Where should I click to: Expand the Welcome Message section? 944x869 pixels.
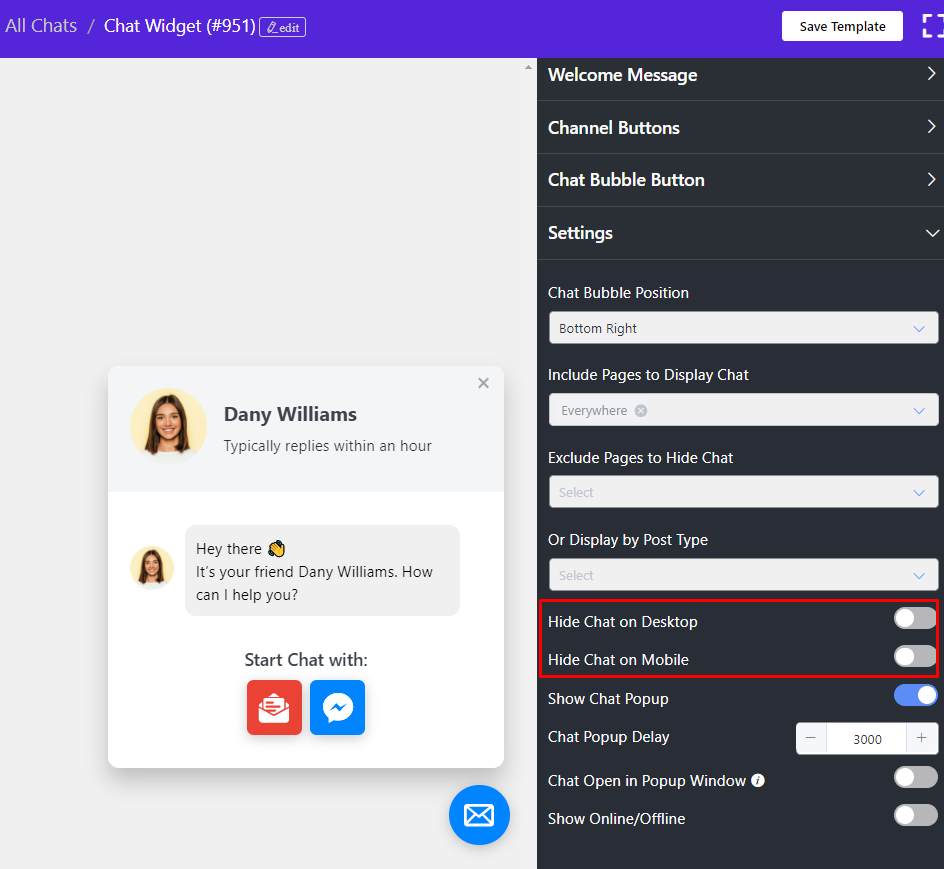(741, 75)
